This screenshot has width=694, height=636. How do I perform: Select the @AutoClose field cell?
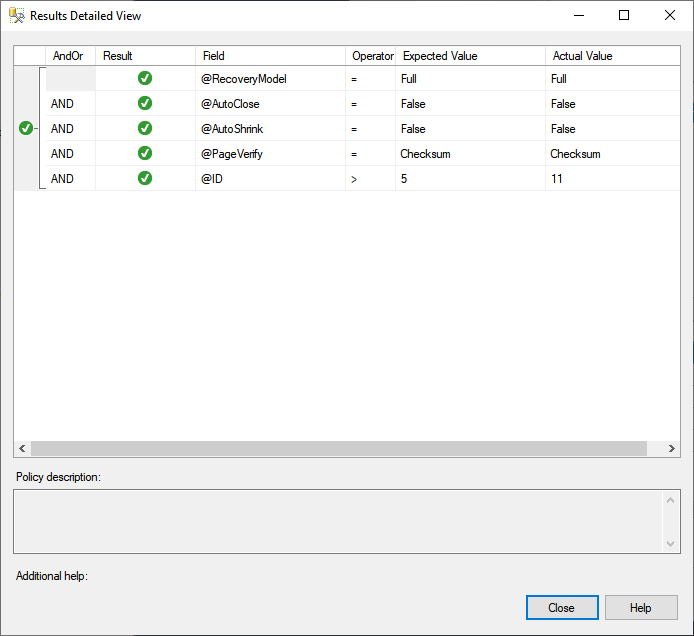tap(270, 104)
